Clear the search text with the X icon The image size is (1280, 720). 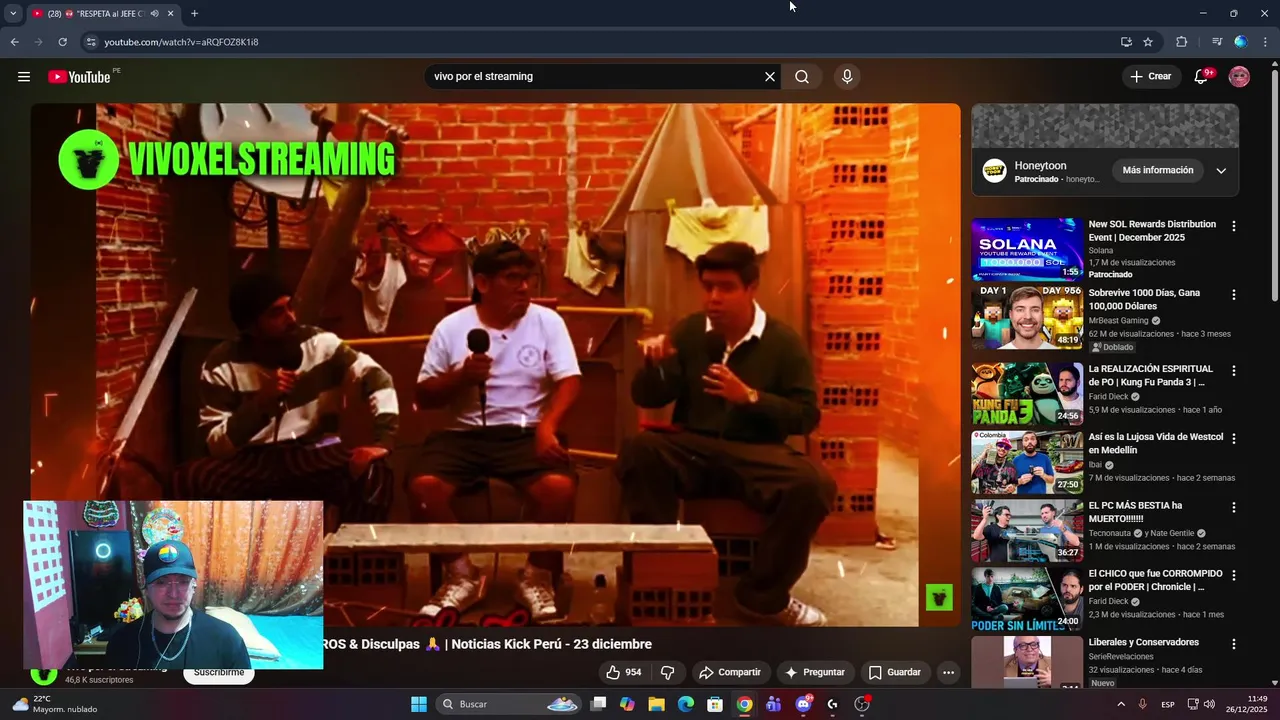click(770, 77)
